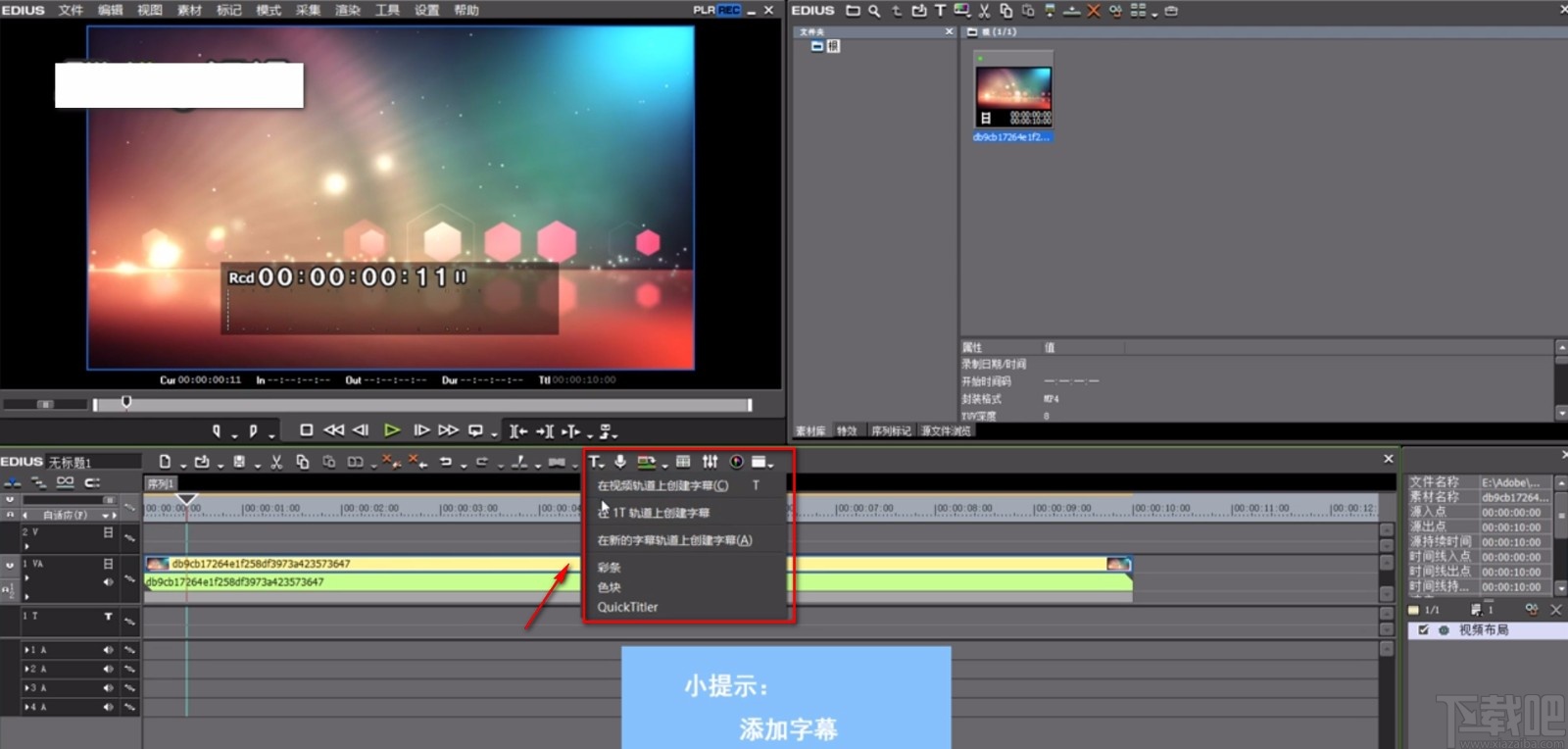This screenshot has height=749, width=1568.
Task: Expand audio track 2 A
Action: point(26,669)
